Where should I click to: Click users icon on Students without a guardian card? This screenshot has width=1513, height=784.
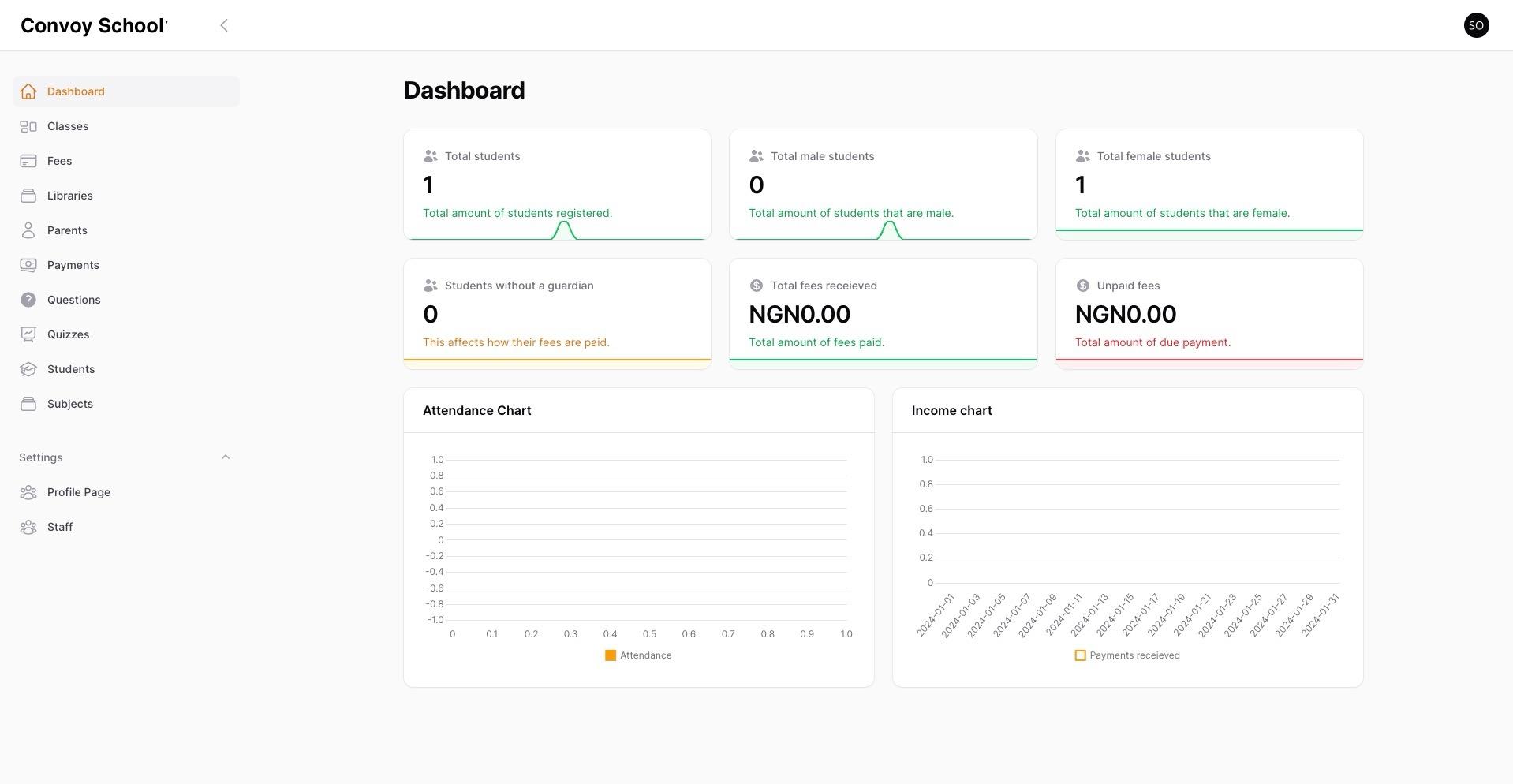click(x=430, y=286)
